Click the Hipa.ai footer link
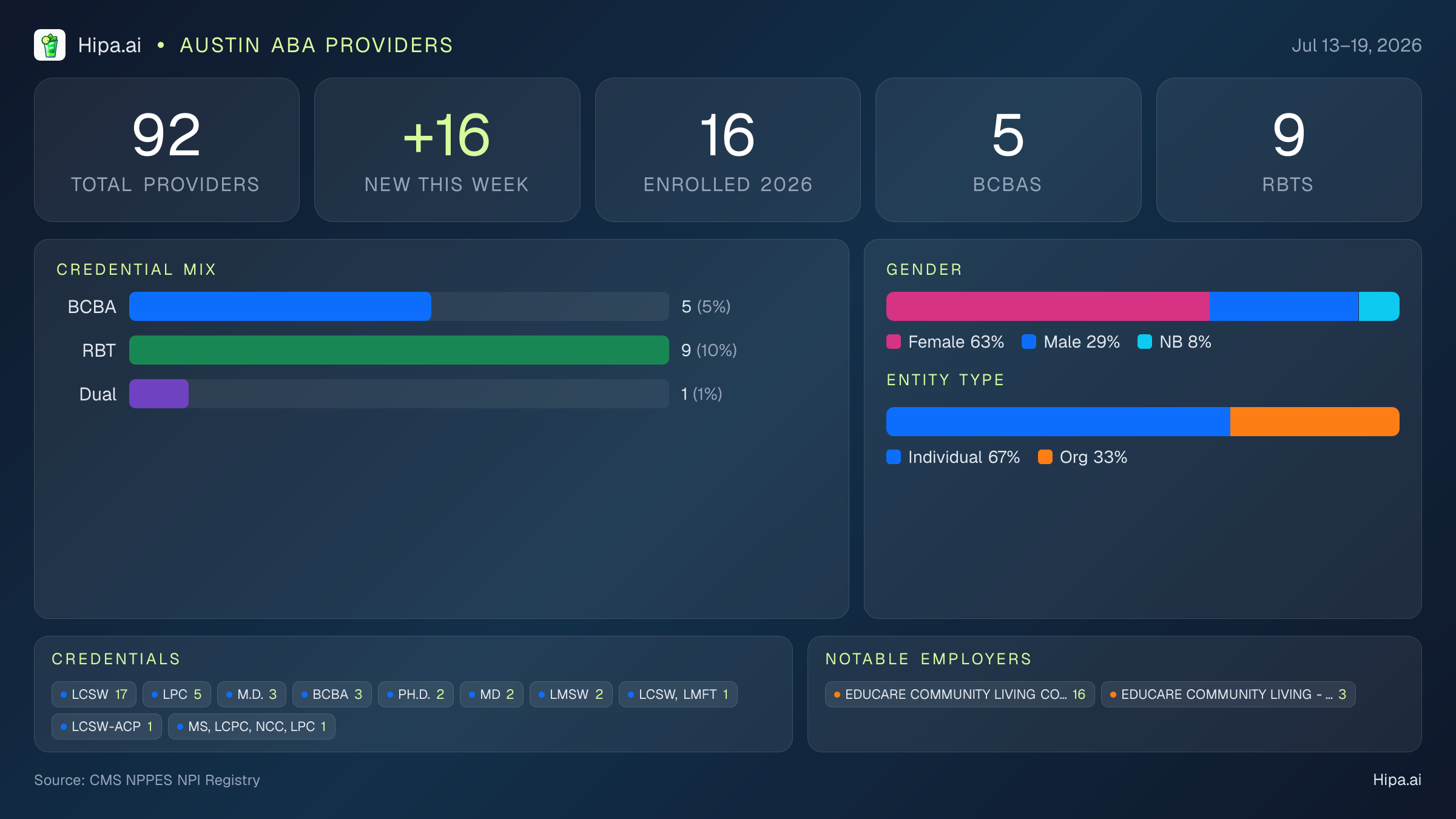Viewport: 1456px width, 819px height. pos(1397,780)
